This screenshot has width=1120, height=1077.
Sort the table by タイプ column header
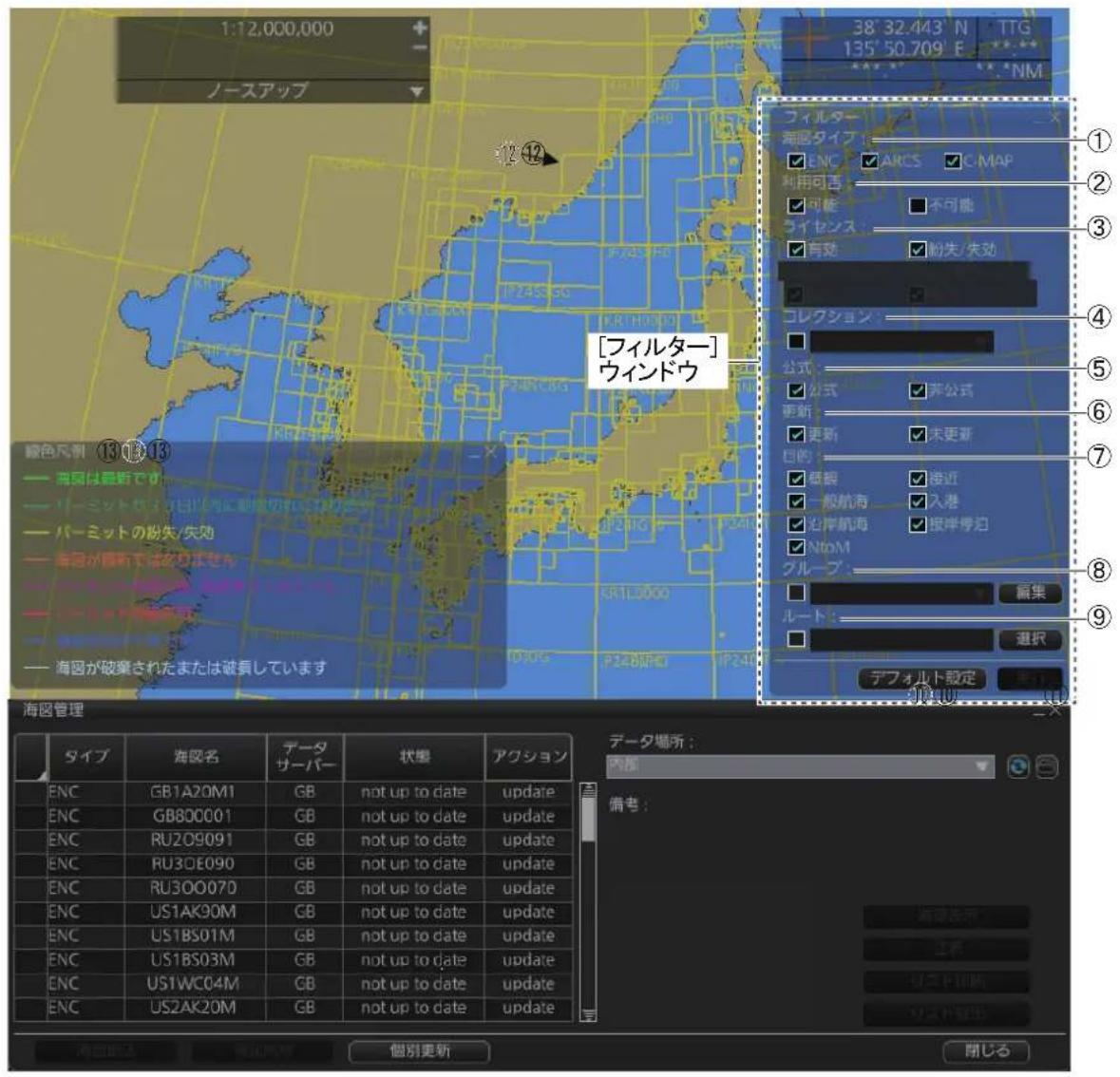tap(86, 757)
